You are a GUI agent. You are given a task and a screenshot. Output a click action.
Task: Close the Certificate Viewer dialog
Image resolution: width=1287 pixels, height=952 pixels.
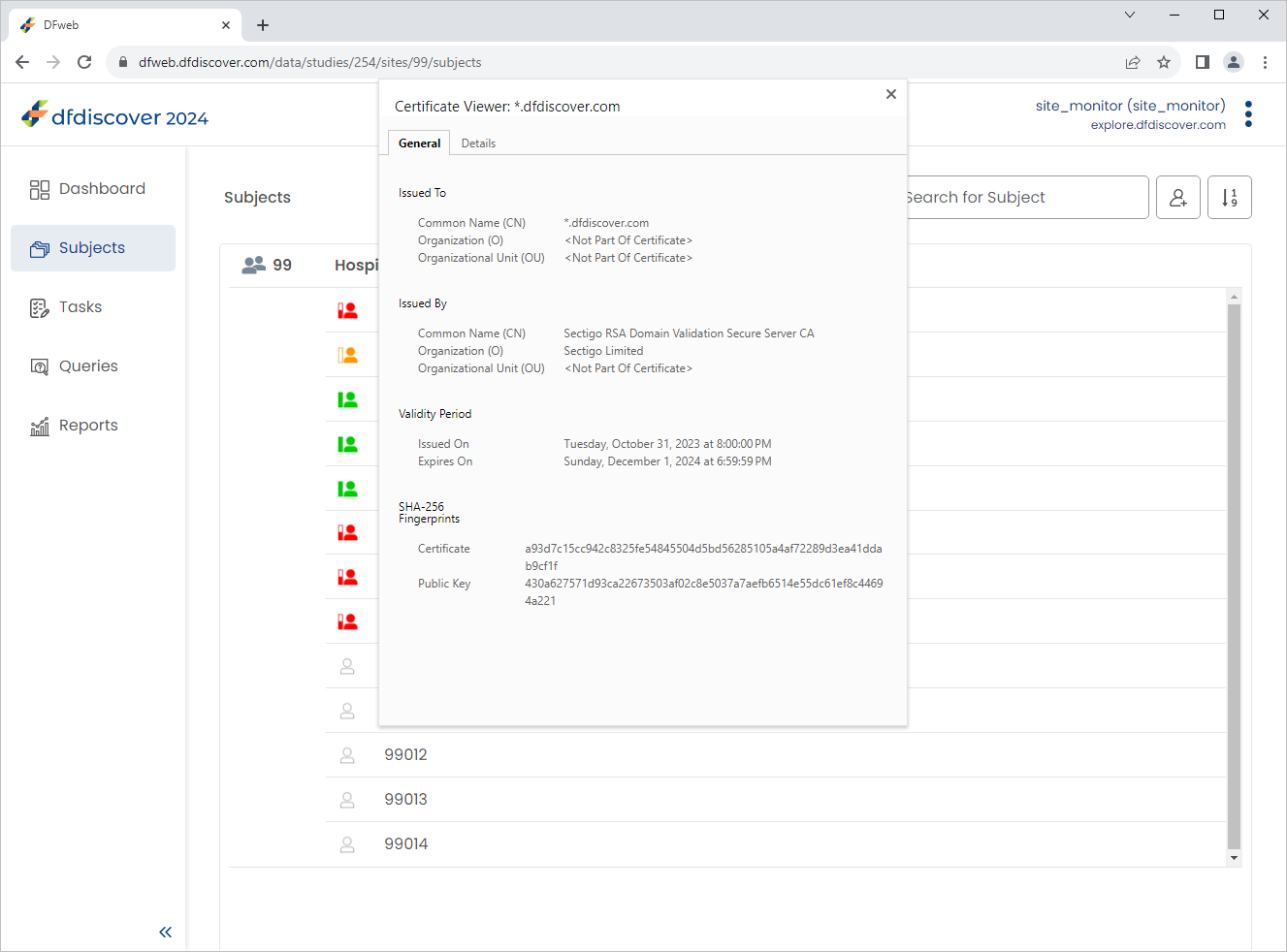click(x=891, y=94)
